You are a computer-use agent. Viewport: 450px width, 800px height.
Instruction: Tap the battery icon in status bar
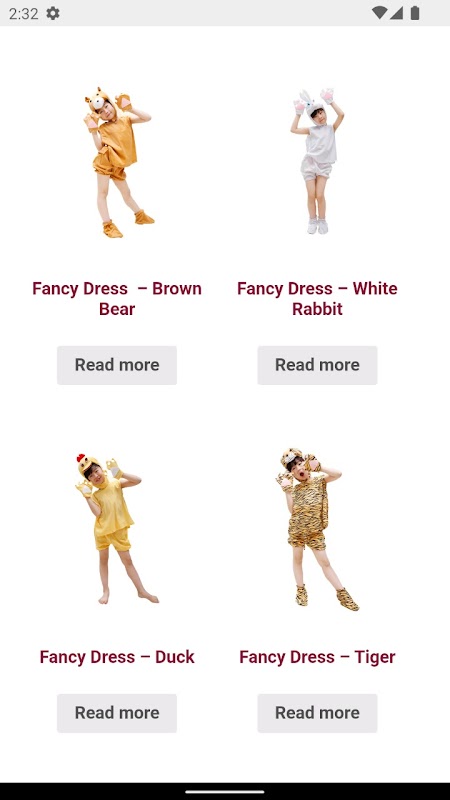pos(415,13)
